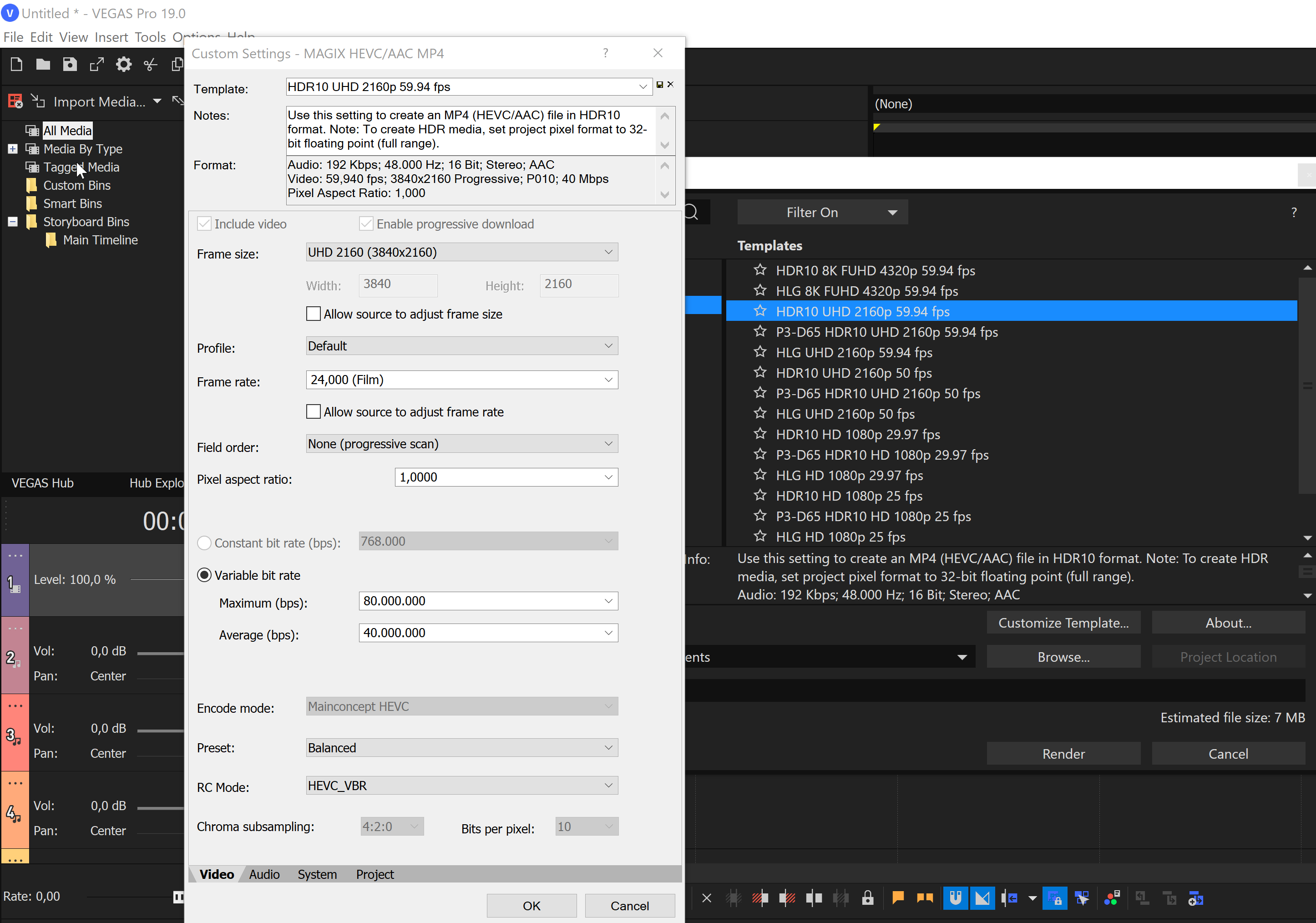Enable Allow source to adjust frame size
This screenshot has height=923, width=1316.
(x=313, y=314)
